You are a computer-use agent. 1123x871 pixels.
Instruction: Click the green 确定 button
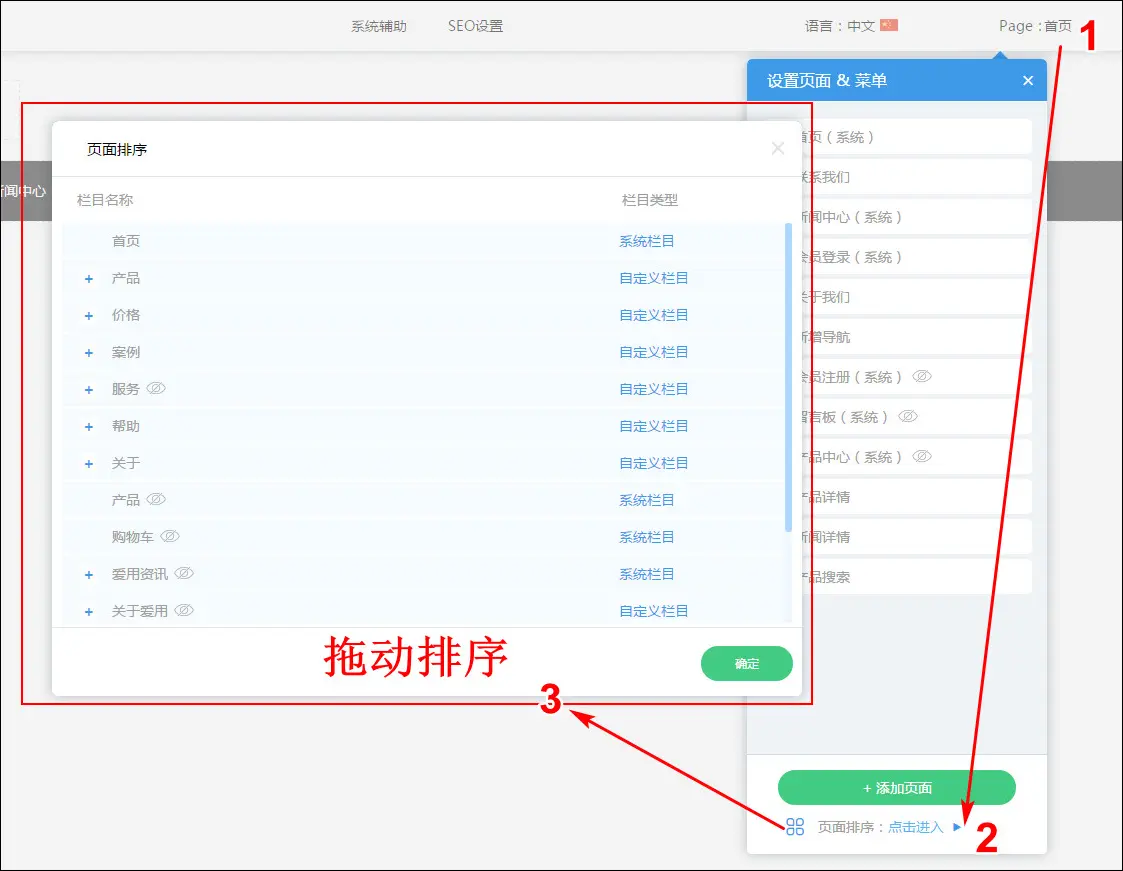coord(746,663)
